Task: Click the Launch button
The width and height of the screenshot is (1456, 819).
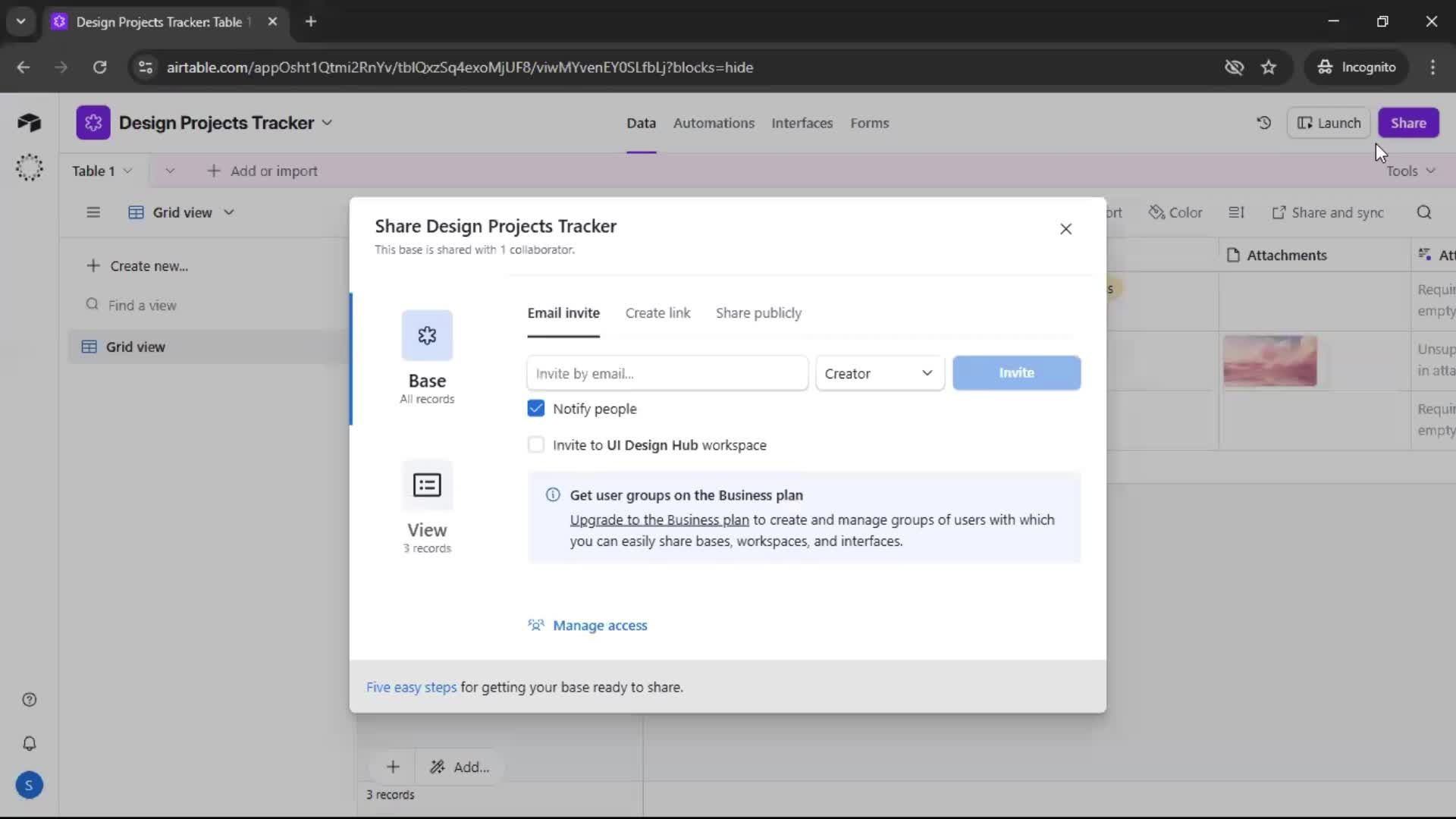Action: click(1329, 123)
